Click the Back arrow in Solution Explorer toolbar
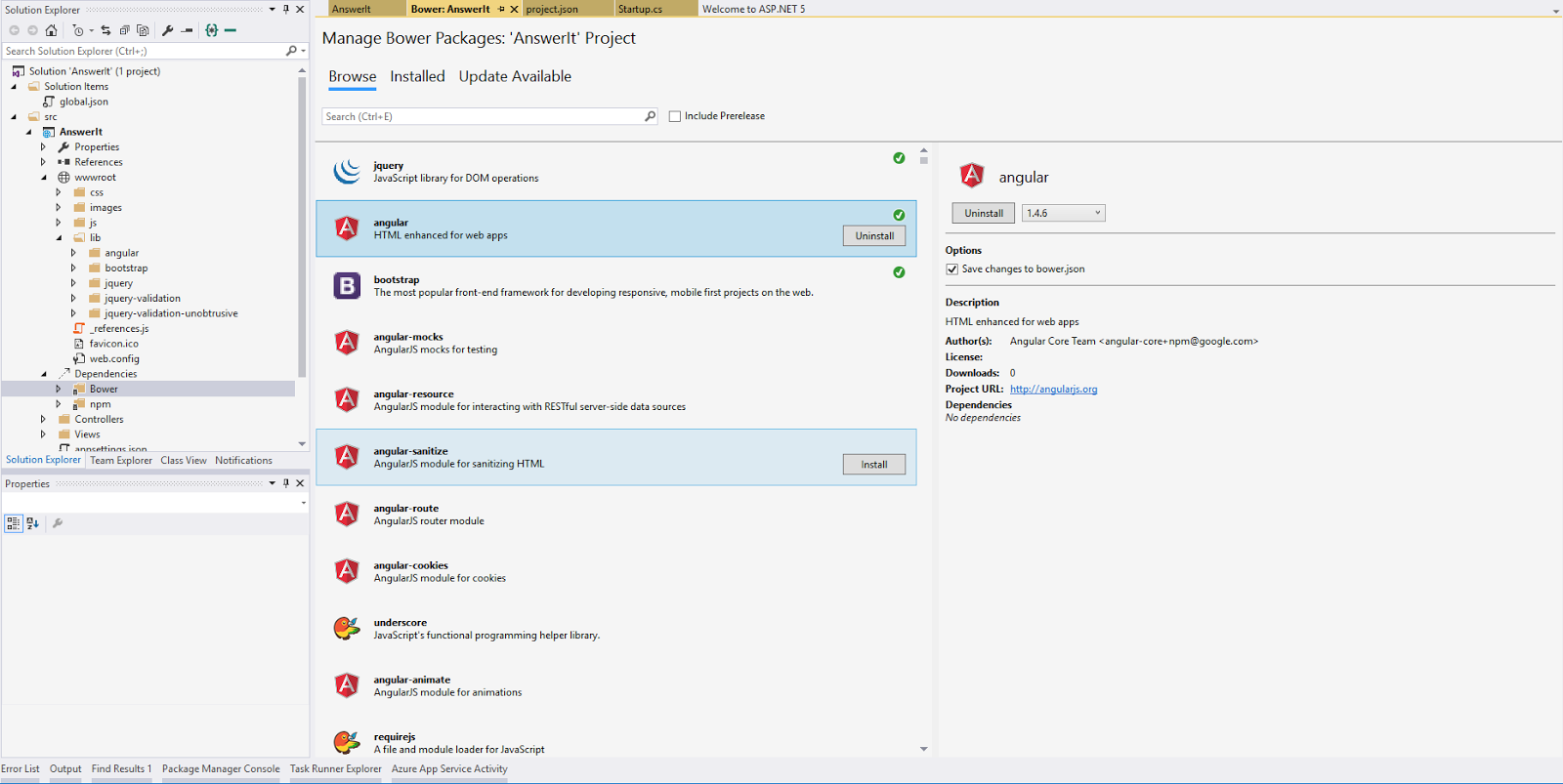Image resolution: width=1563 pixels, height=784 pixels. pyautogui.click(x=14, y=30)
